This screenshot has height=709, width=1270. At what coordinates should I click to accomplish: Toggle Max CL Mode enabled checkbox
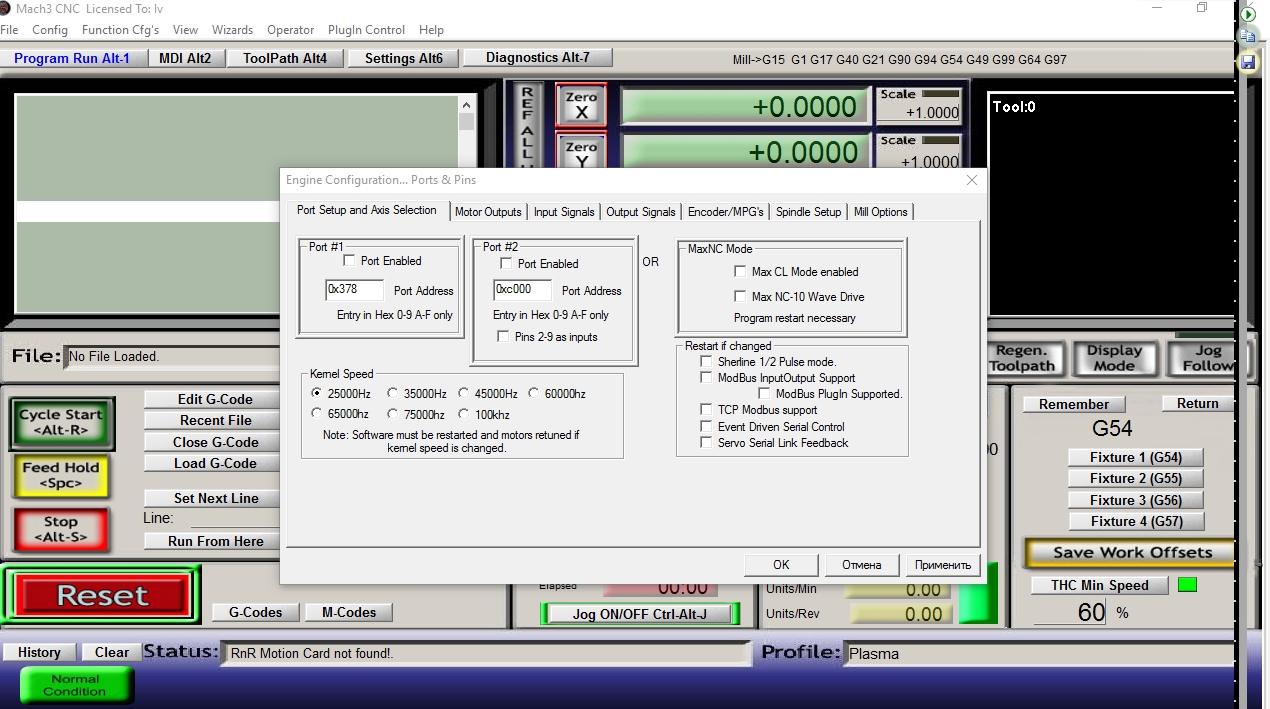740,271
